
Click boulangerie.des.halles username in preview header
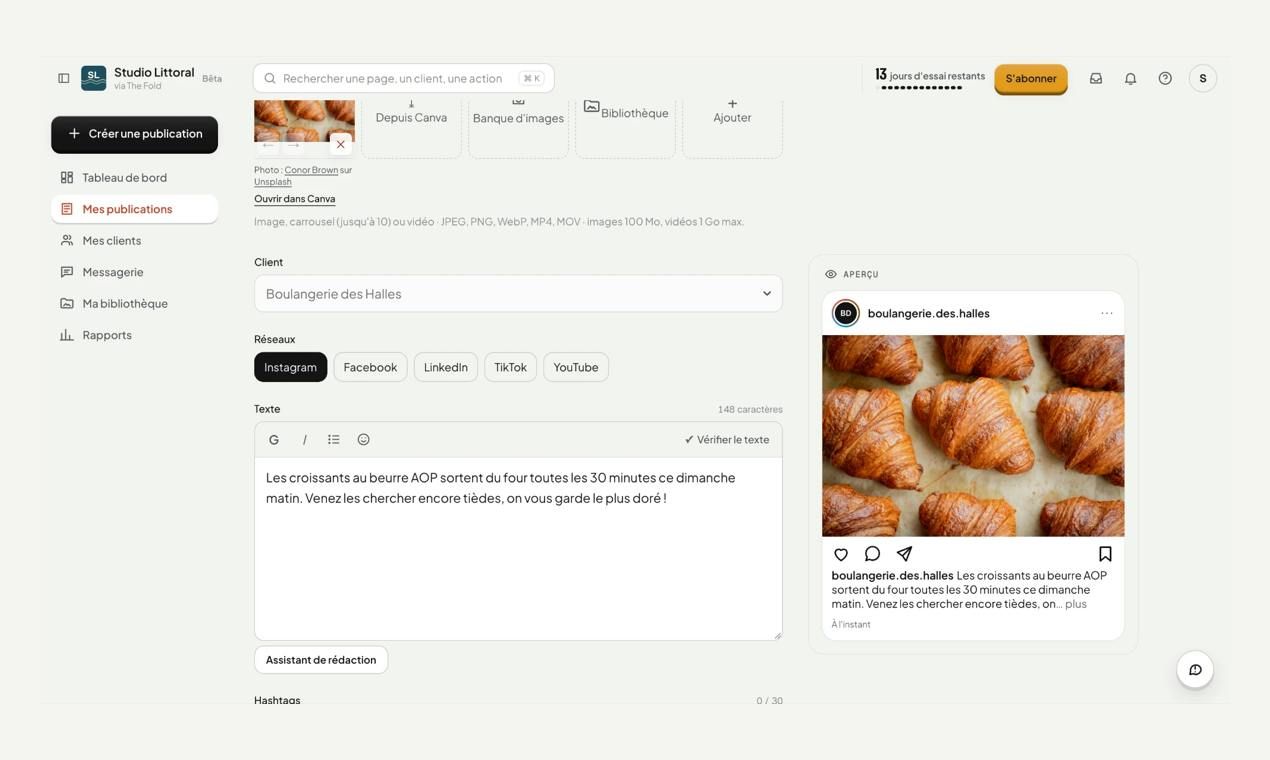point(929,313)
